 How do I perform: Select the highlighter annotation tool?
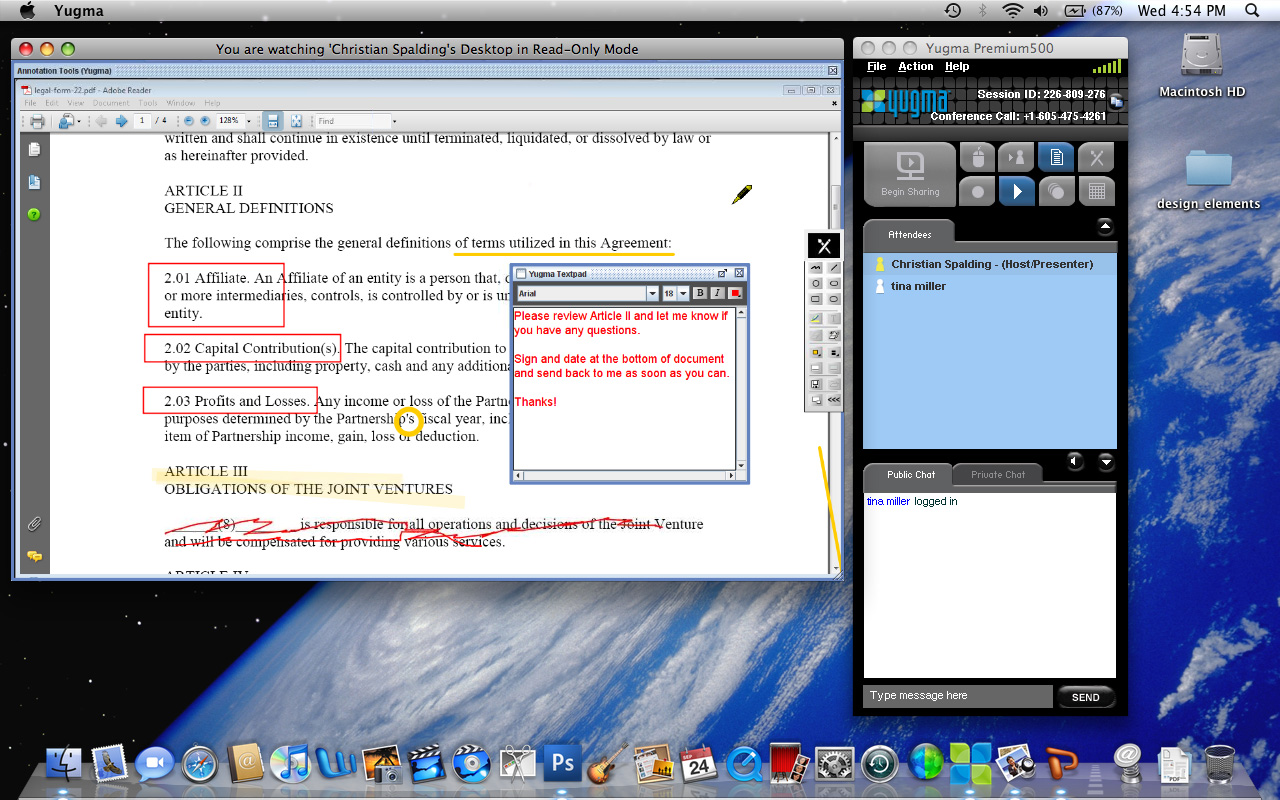click(816, 318)
